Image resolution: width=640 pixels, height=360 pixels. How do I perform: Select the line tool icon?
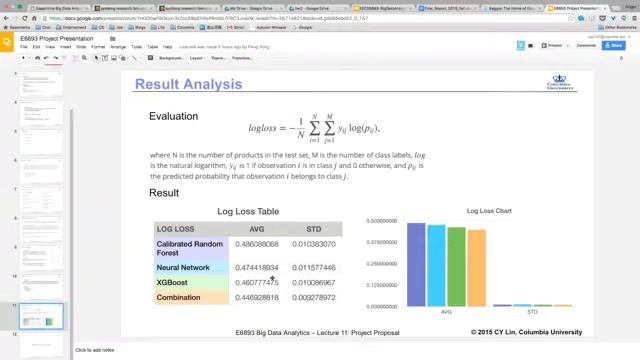pyautogui.click(x=134, y=58)
